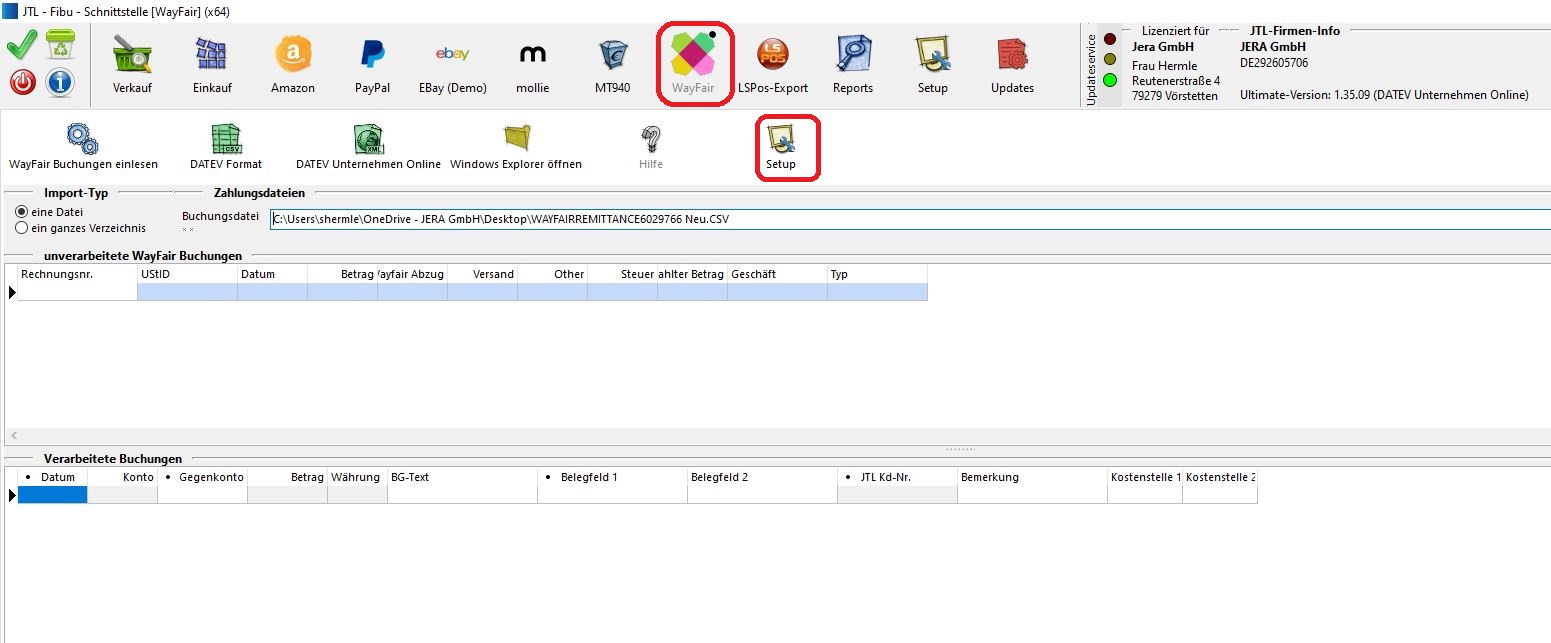Open the Amazon interface module
1551x643 pixels.
coord(293,62)
